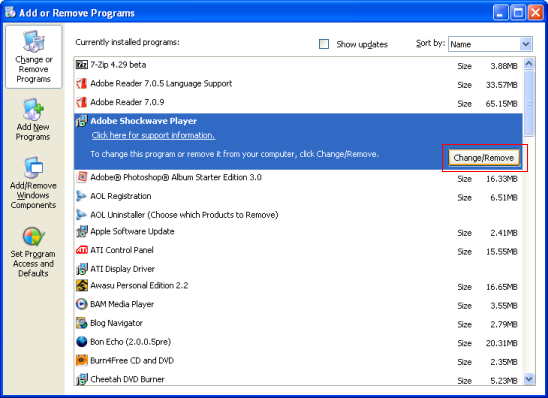Click the 33.57MB size value

[x=502, y=85]
